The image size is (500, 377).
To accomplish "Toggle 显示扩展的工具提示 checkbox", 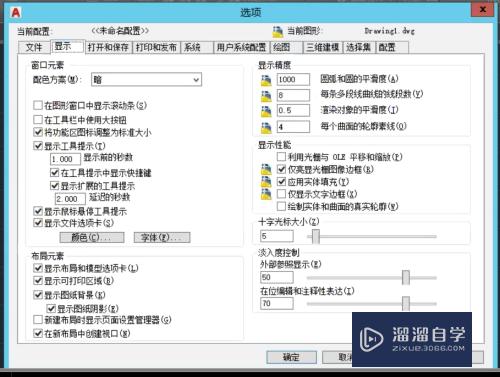I will coord(54,186).
